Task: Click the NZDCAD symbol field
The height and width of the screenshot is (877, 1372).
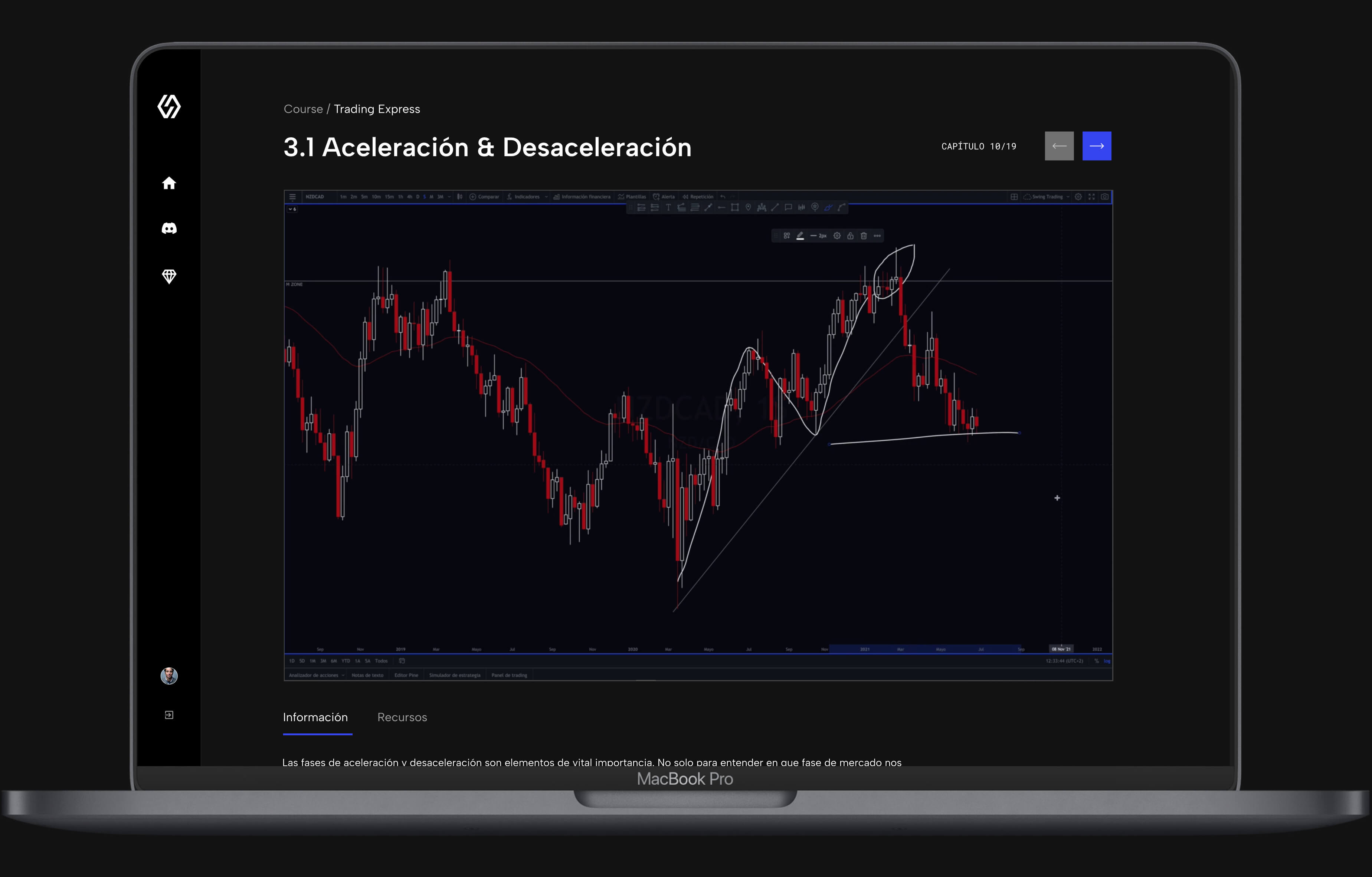Action: [x=315, y=197]
